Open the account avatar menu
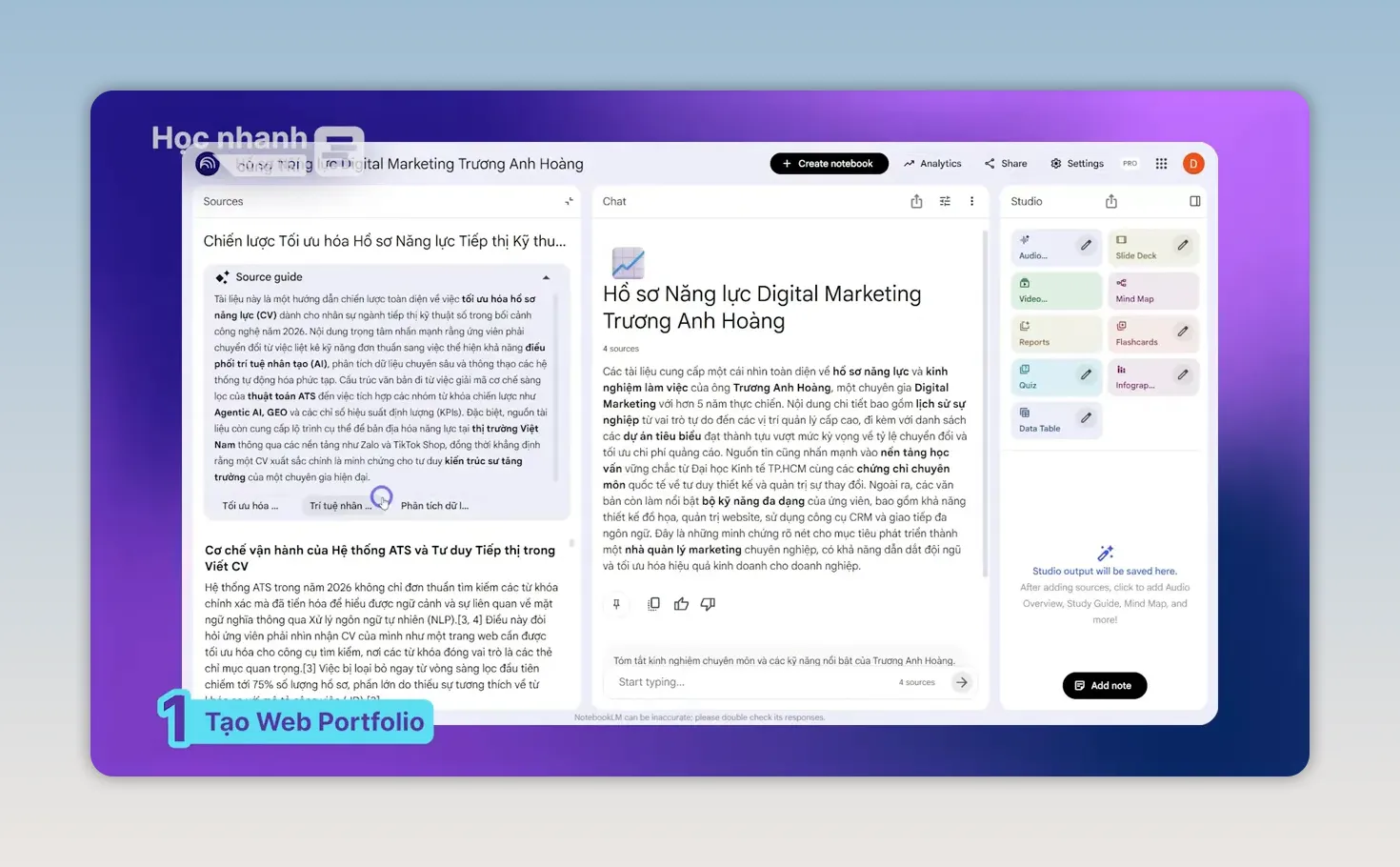 [1193, 164]
